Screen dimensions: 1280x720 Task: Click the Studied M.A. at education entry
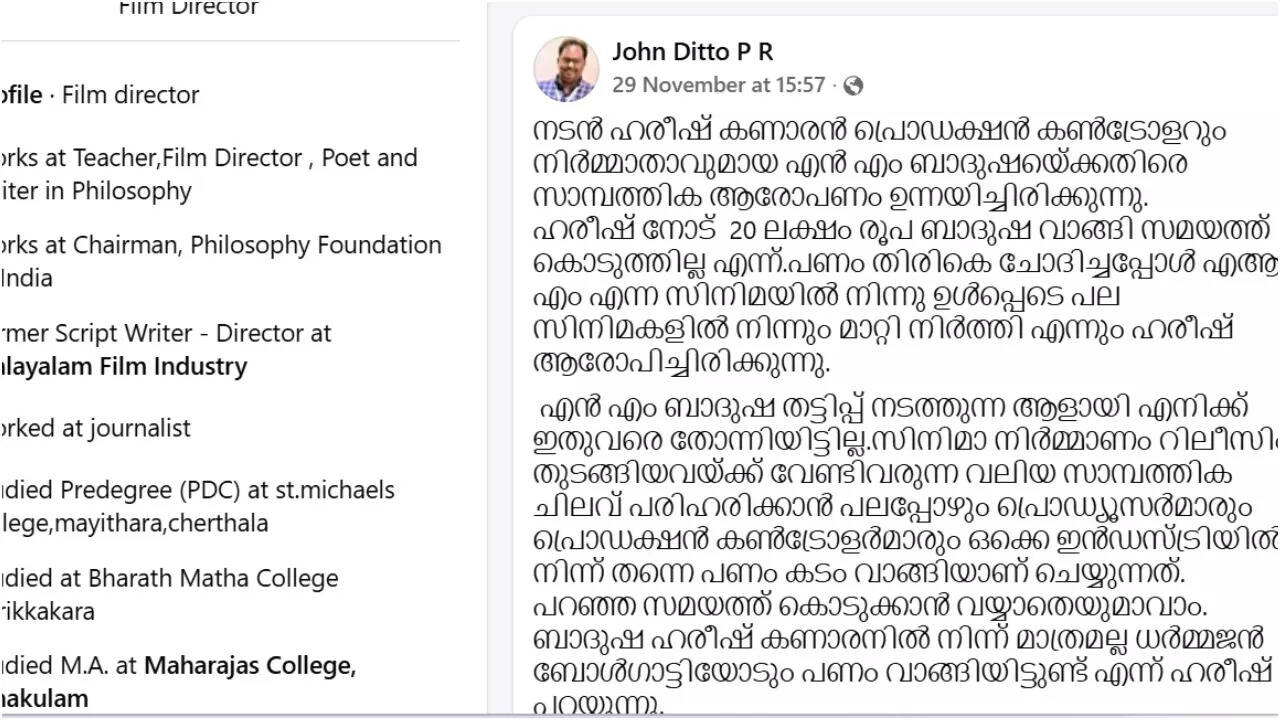point(178,681)
